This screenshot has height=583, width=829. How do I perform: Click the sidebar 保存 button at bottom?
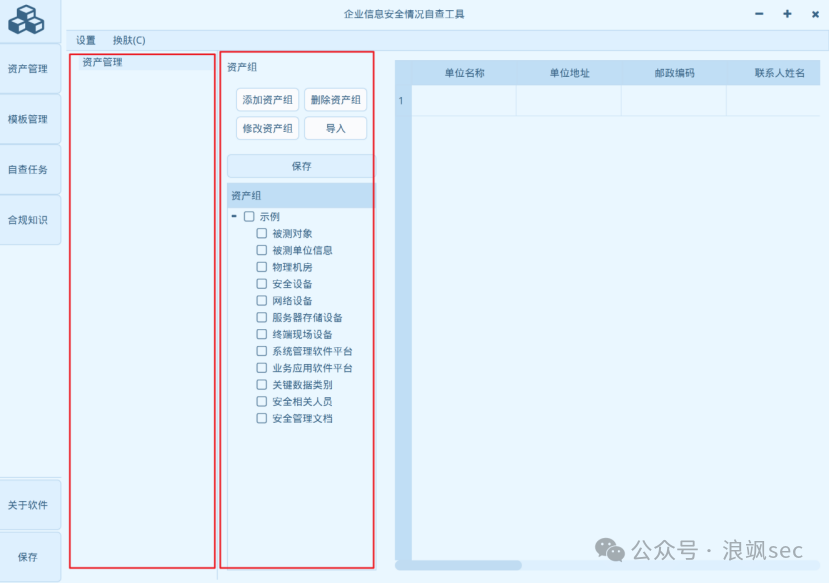(x=30, y=557)
